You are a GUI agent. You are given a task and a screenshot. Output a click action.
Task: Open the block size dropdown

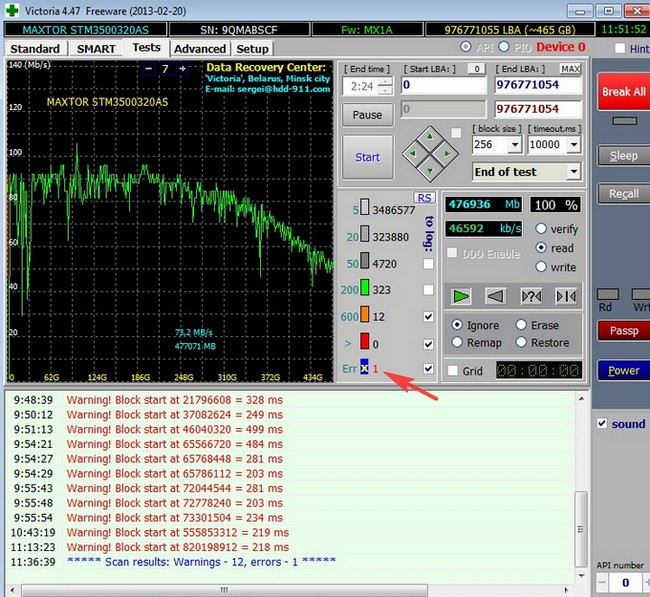coord(514,145)
